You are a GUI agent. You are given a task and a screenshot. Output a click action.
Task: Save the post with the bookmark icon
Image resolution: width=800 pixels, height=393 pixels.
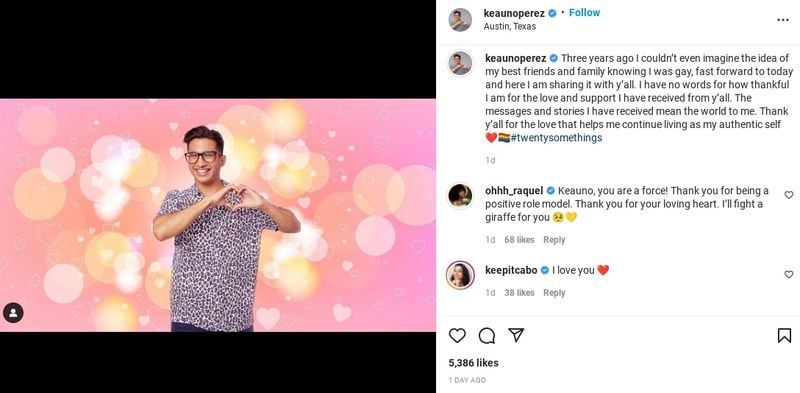point(784,335)
